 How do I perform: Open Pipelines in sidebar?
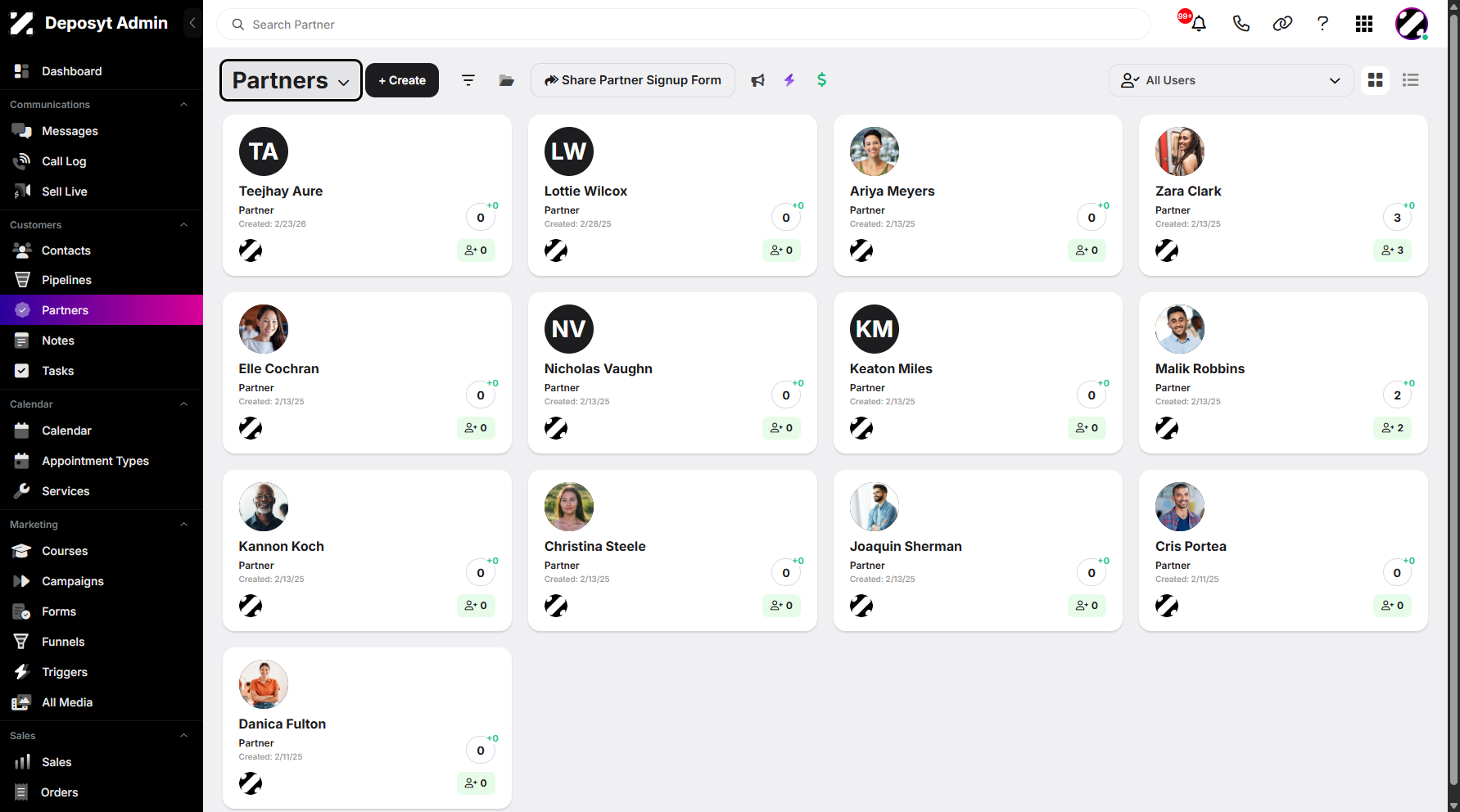102,280
